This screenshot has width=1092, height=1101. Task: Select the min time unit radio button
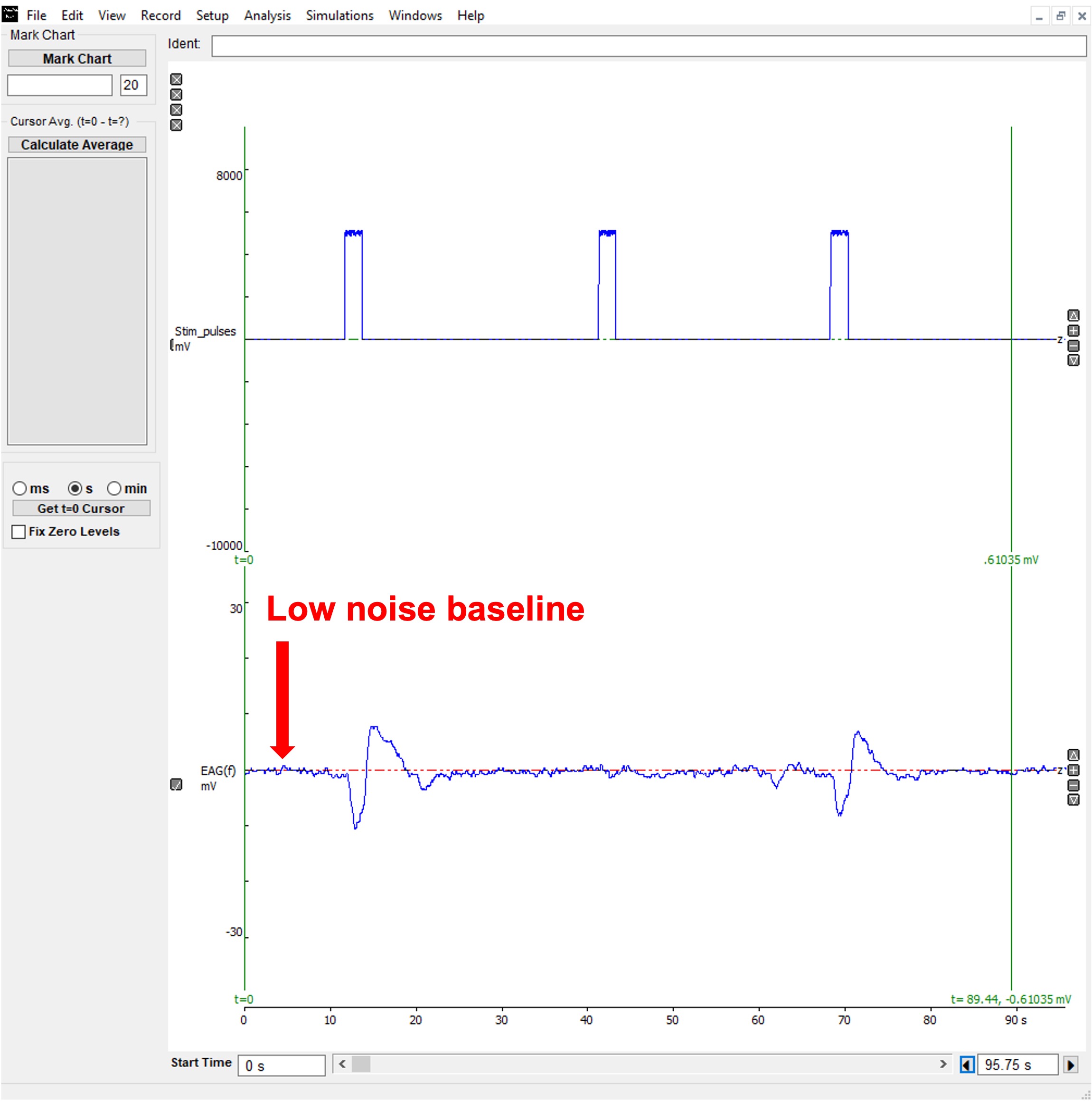click(x=114, y=489)
